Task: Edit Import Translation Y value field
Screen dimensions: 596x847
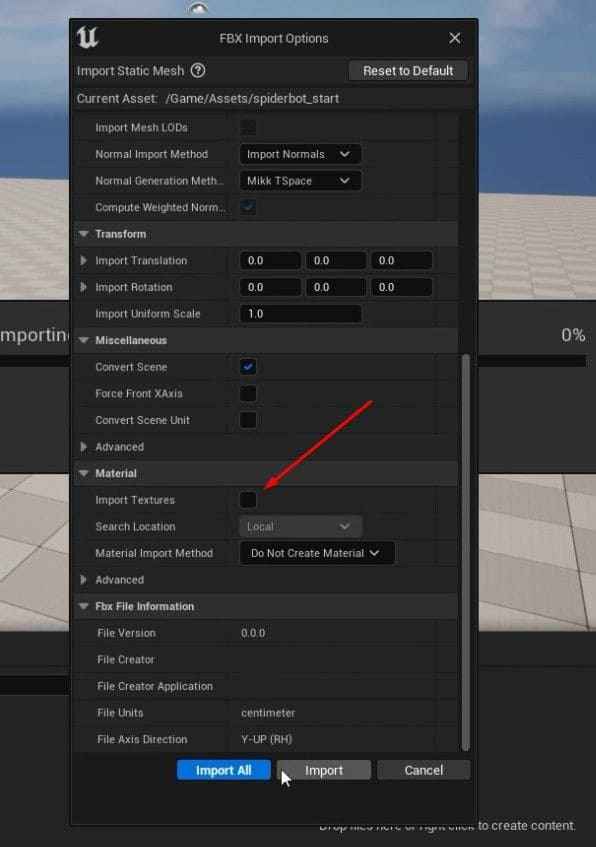Action: (336, 260)
